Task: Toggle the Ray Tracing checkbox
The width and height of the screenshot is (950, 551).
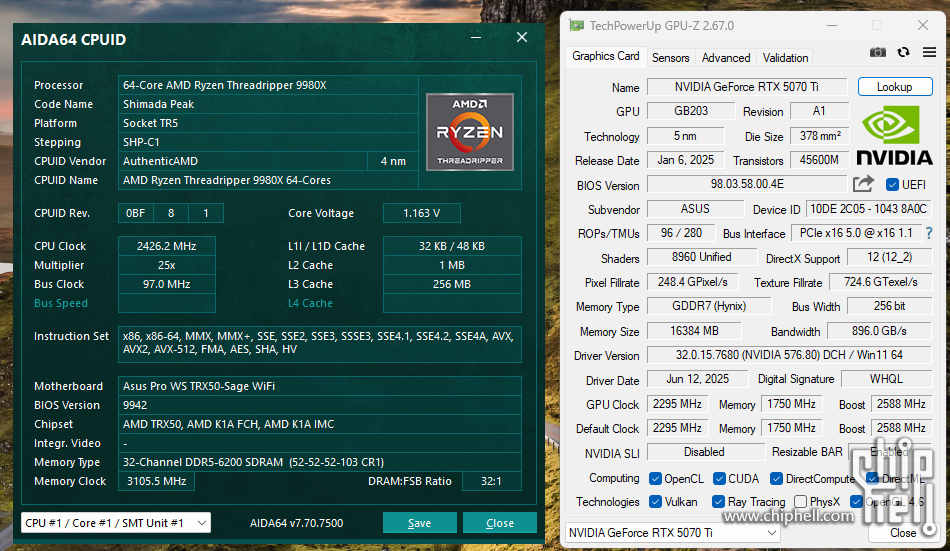Action: coord(719,502)
